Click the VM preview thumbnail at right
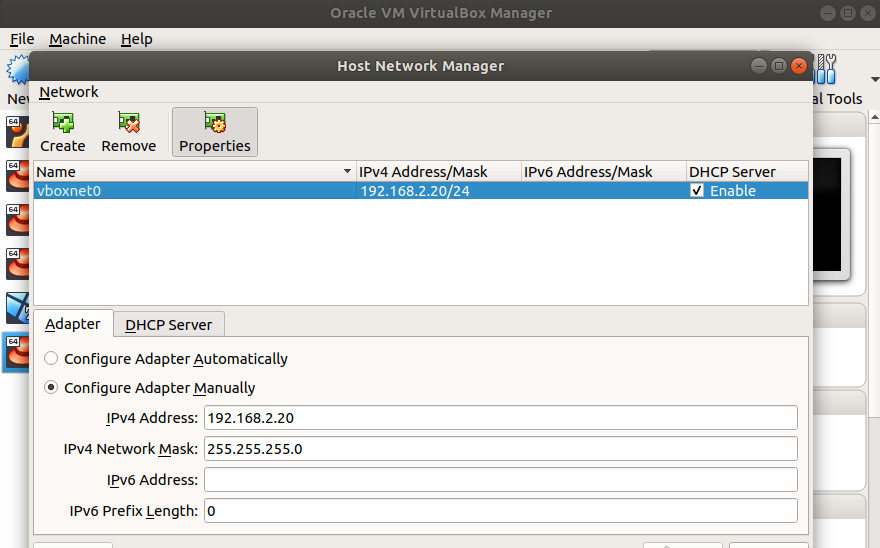Viewport: 880px width, 548px height. click(829, 216)
